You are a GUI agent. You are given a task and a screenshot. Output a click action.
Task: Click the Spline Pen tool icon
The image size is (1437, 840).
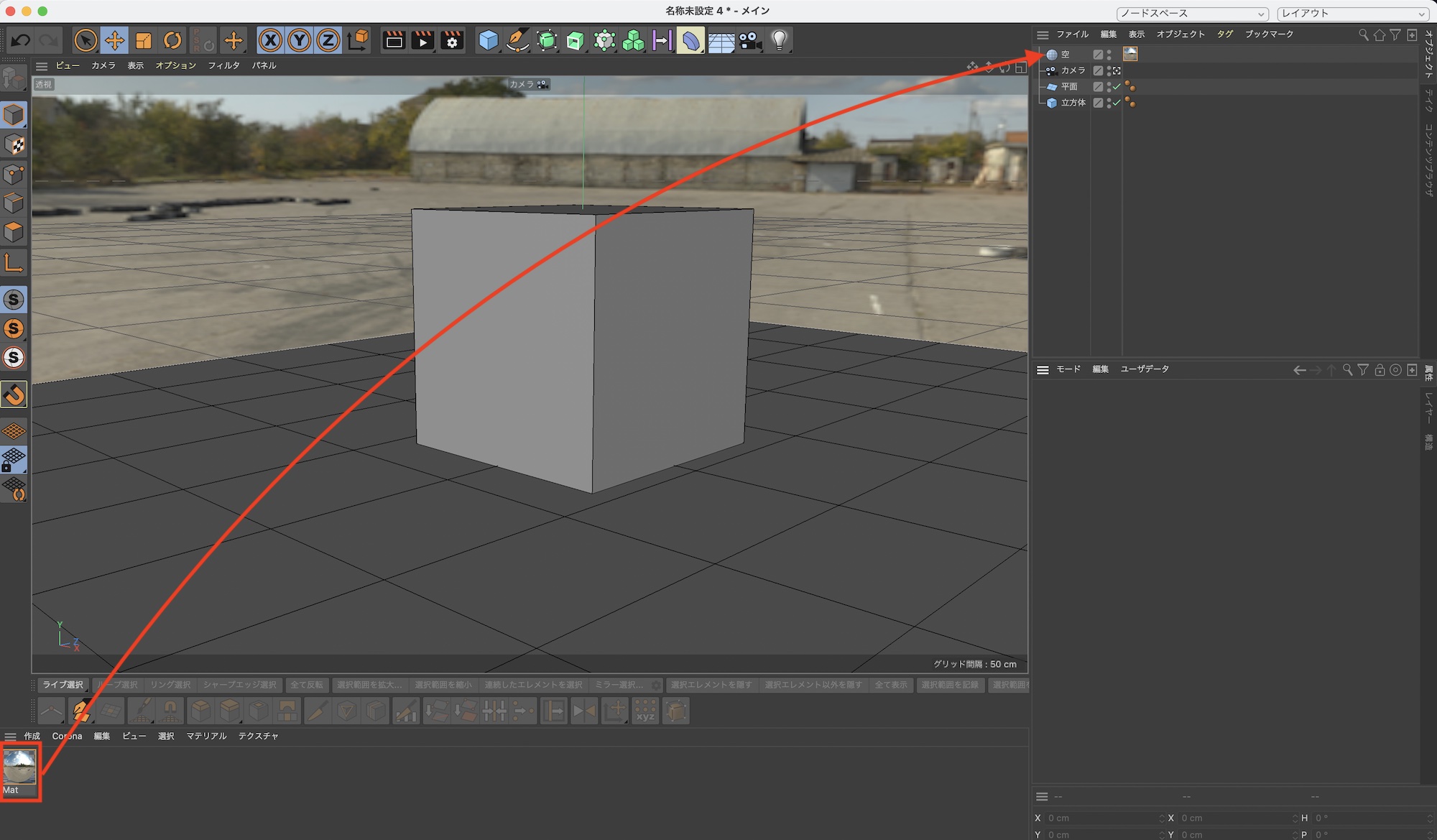click(x=517, y=40)
